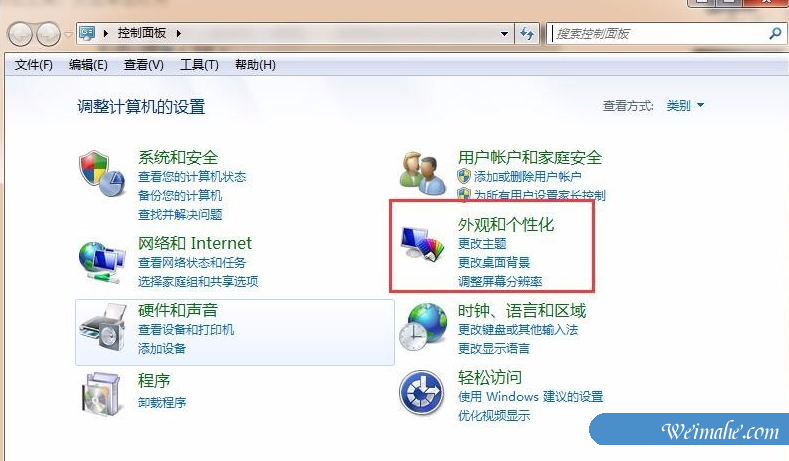Open Hardware and Sound printer icon
This screenshot has height=461, width=789.
click(x=103, y=328)
